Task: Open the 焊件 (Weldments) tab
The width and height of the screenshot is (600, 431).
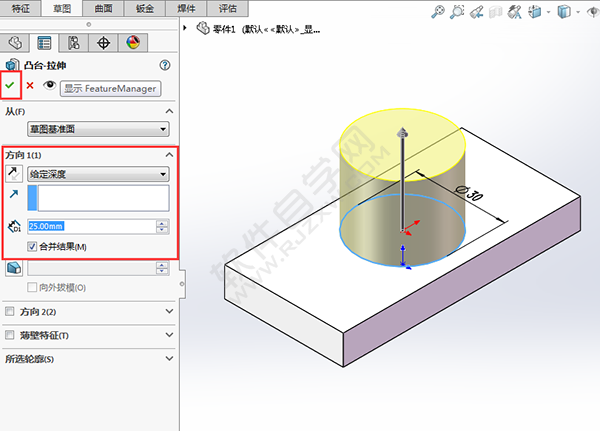Action: pos(186,8)
